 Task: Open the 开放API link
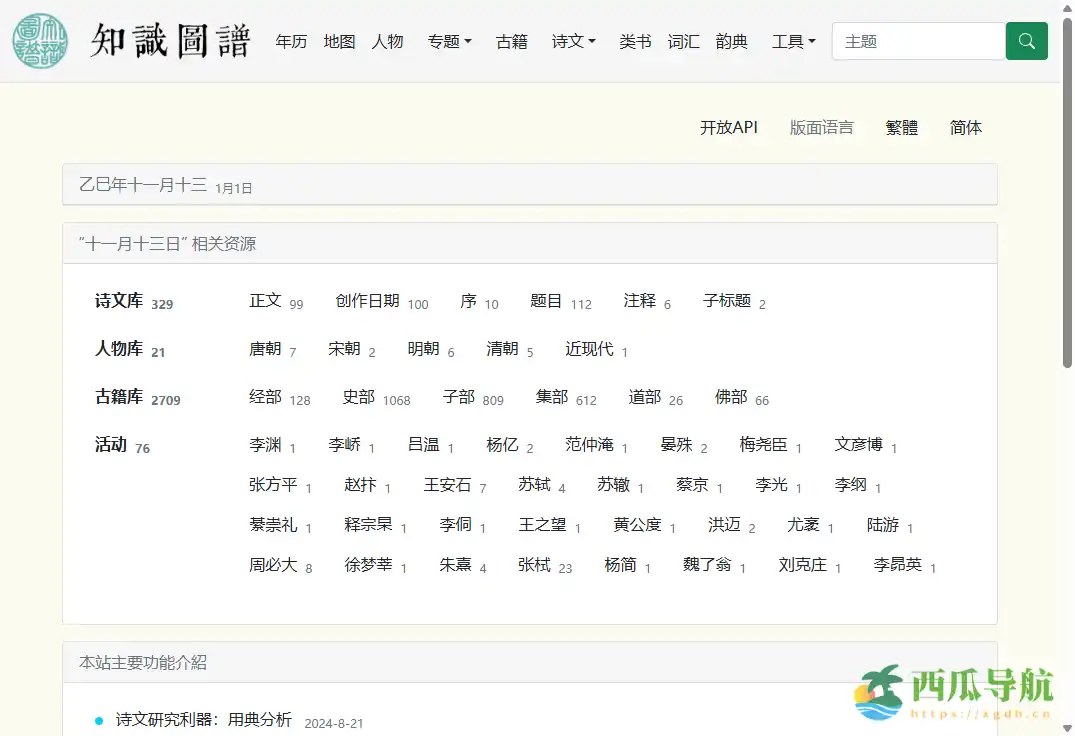pyautogui.click(x=729, y=128)
